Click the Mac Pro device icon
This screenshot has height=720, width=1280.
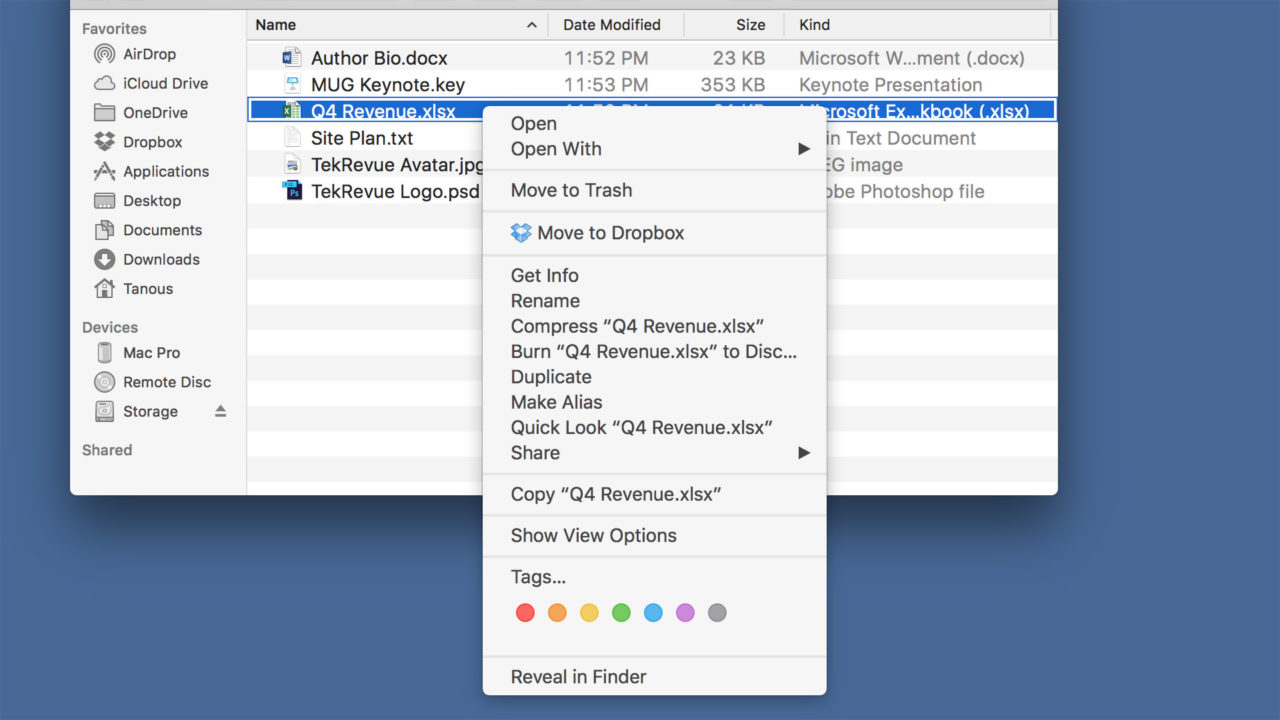point(104,353)
